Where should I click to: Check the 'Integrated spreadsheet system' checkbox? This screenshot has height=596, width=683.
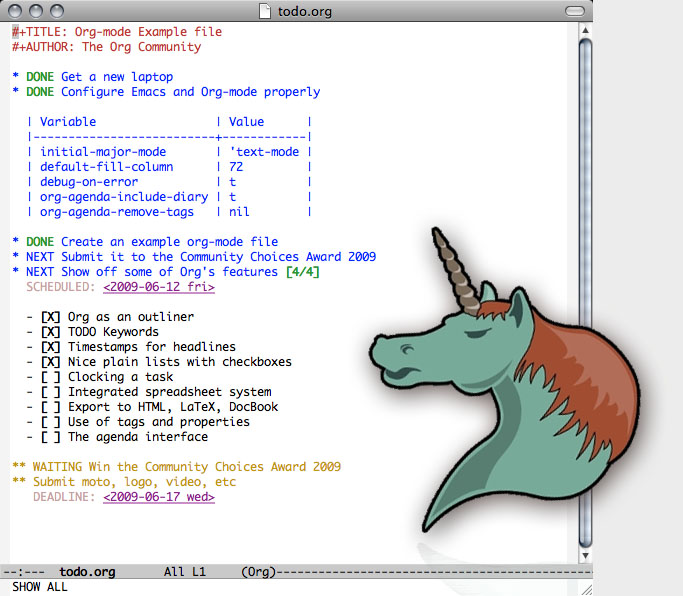51,392
